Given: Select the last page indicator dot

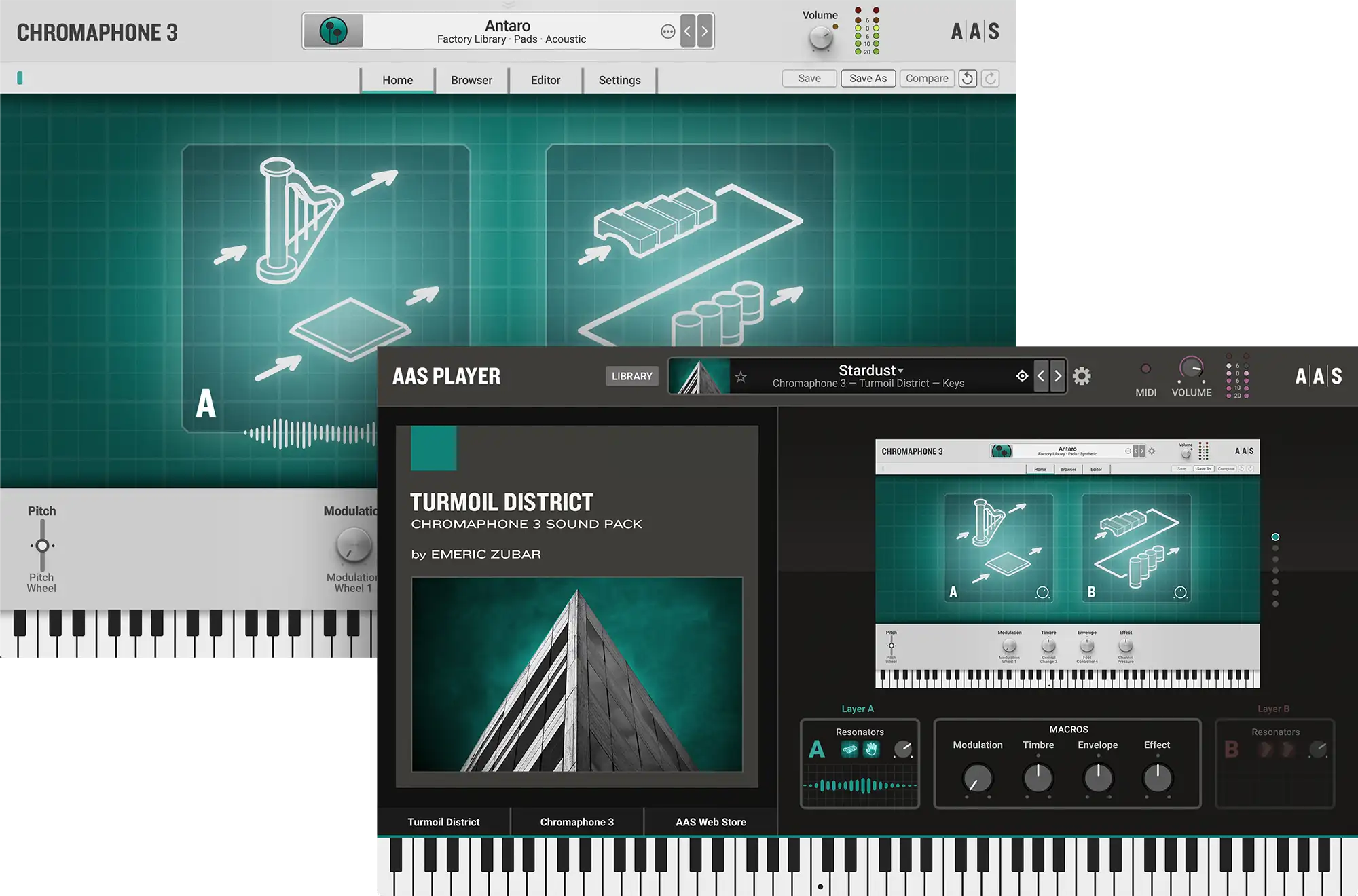Looking at the screenshot, I should 1275,604.
